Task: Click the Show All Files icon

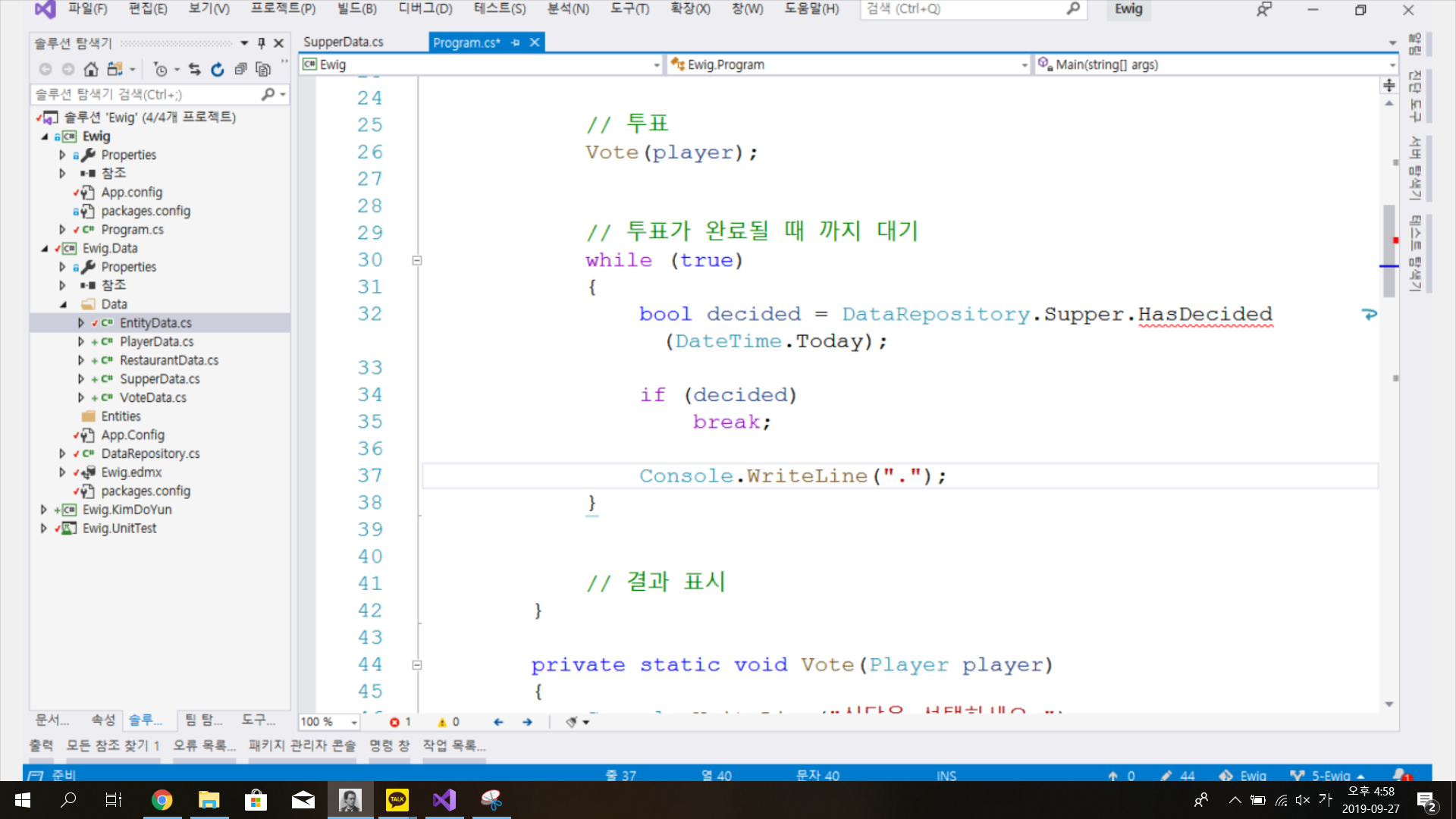Action: tap(263, 70)
